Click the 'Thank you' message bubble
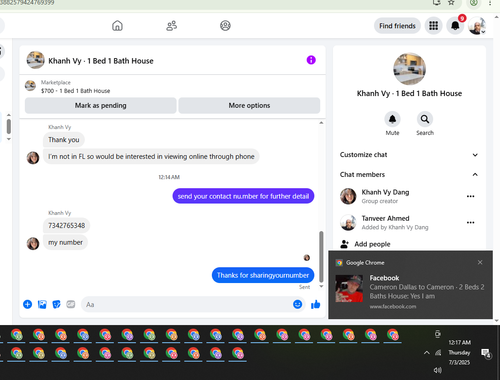Screen dimensions: 500x380 [x=64, y=140]
